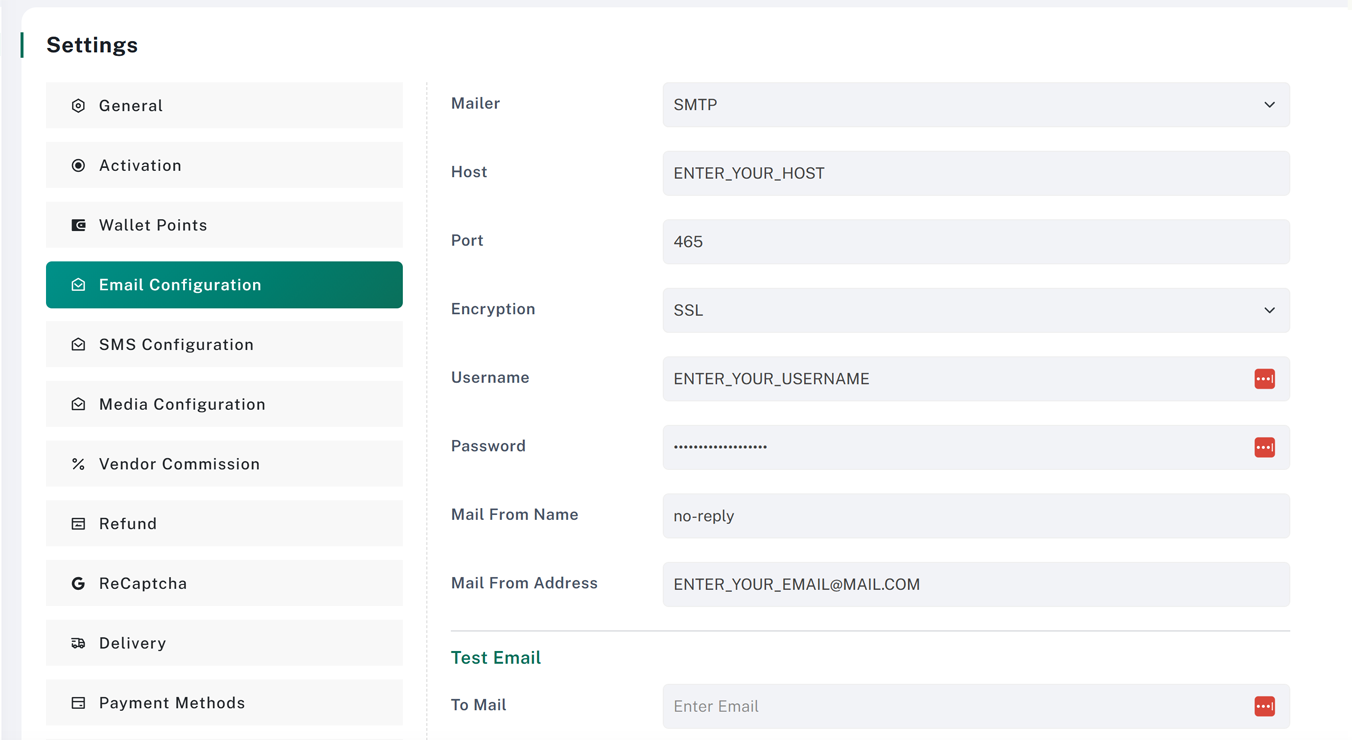The height and width of the screenshot is (740, 1352).
Task: Click the ReCaptcha Google icon
Action: (78, 583)
